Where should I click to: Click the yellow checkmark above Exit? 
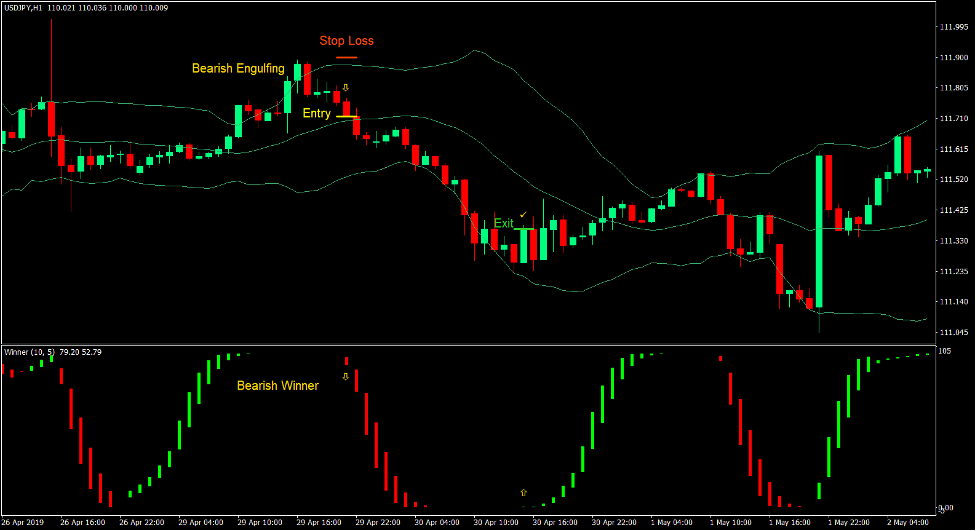(523, 214)
